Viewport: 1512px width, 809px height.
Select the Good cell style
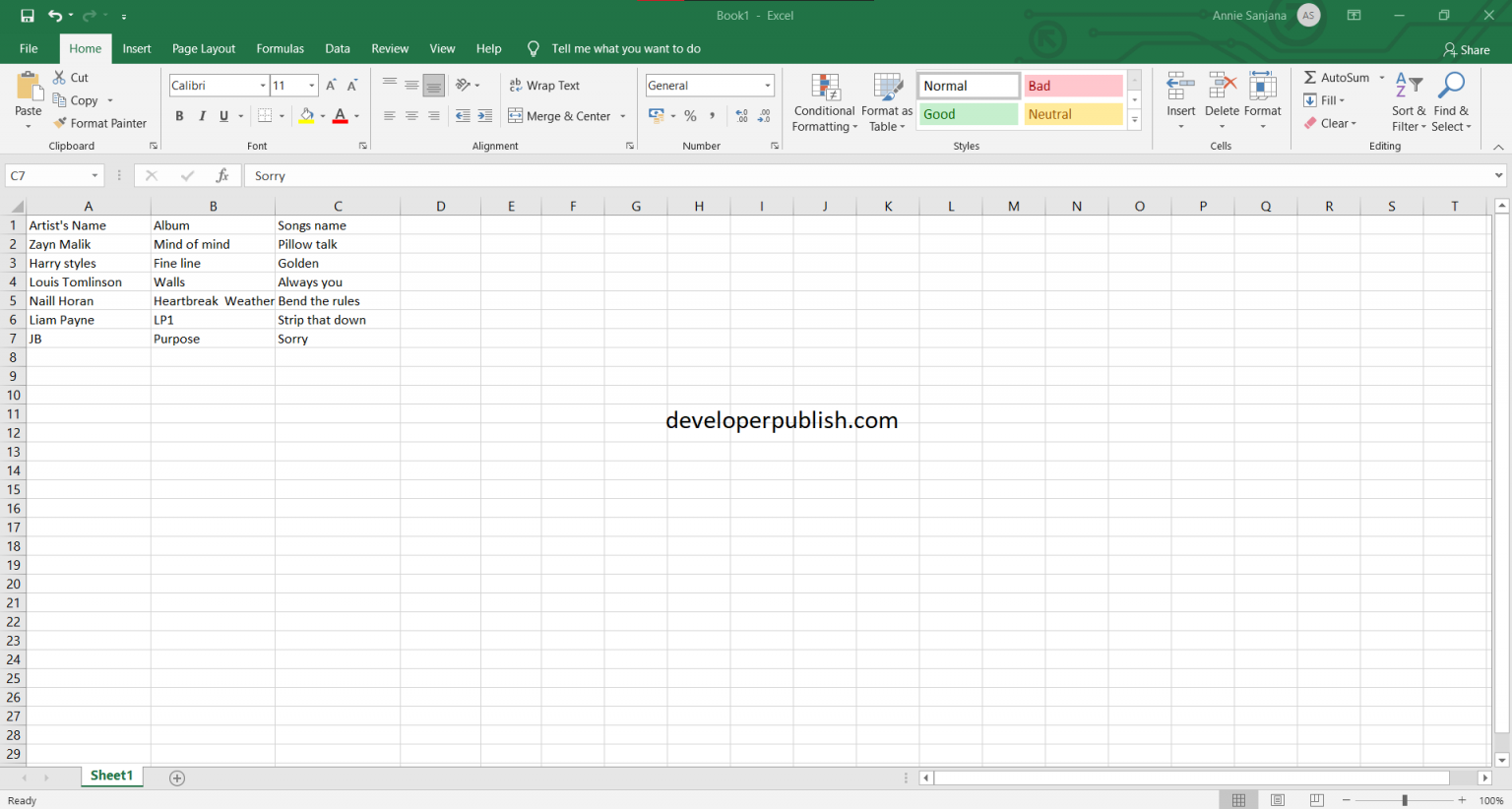pos(967,114)
